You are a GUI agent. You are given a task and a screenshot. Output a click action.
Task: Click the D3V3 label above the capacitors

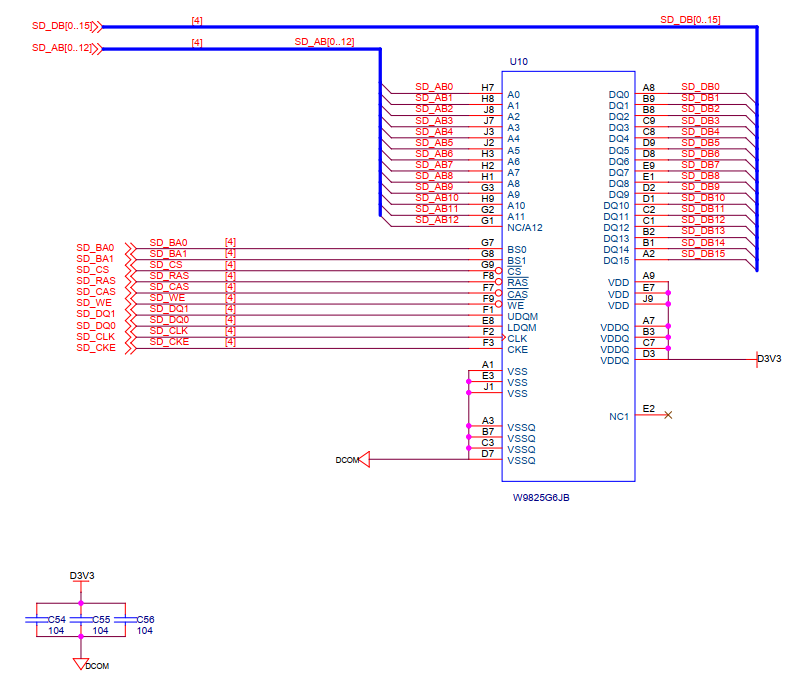82,576
